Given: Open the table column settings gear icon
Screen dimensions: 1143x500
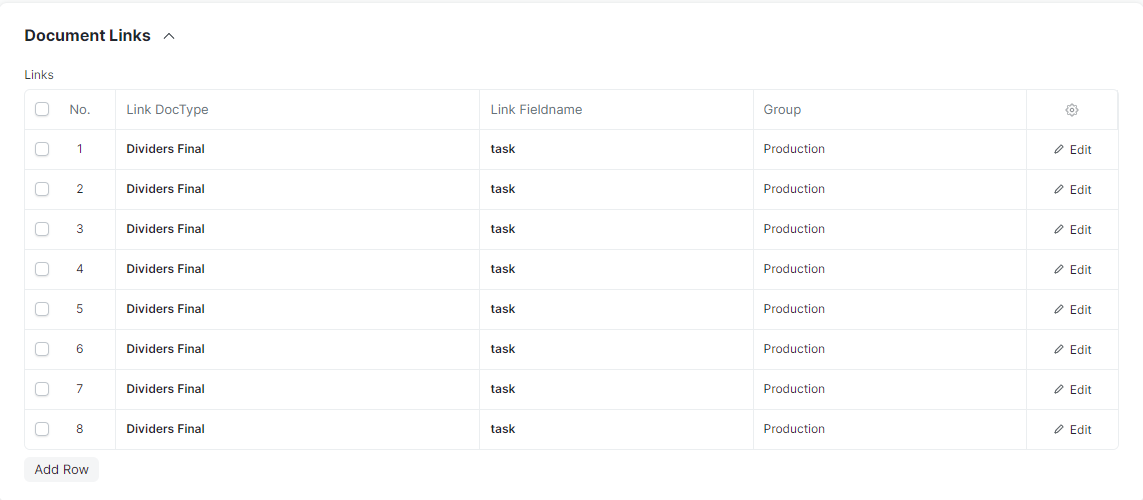Looking at the screenshot, I should pos(1071,110).
